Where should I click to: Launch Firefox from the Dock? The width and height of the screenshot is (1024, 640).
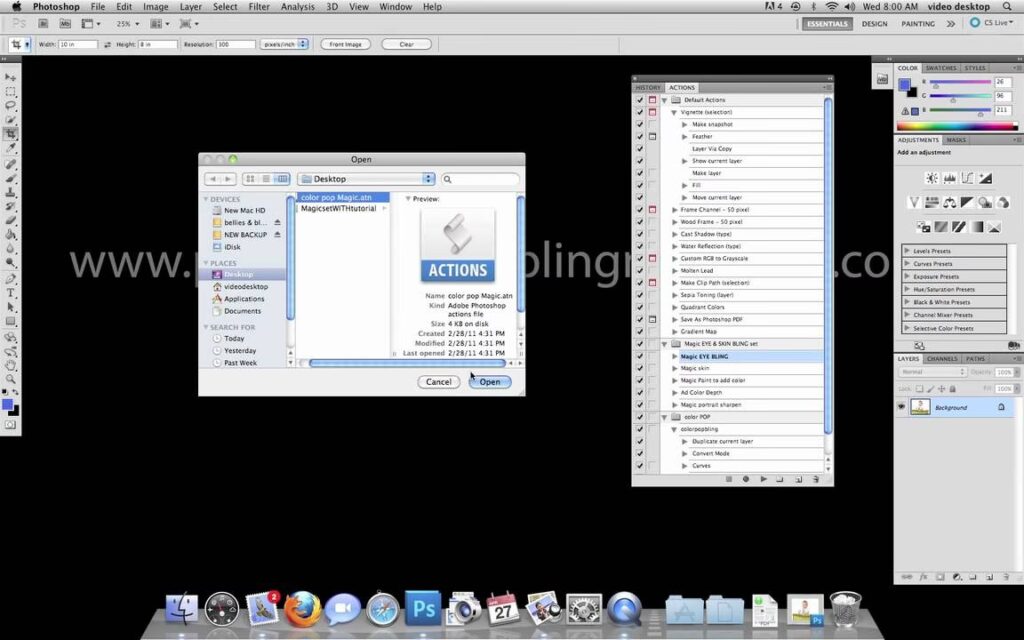[x=300, y=607]
